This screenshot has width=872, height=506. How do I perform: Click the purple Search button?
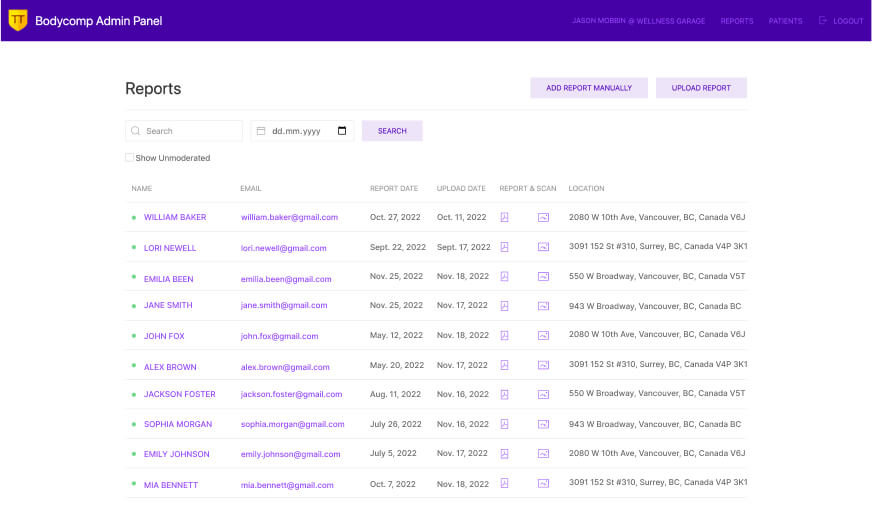tap(392, 131)
